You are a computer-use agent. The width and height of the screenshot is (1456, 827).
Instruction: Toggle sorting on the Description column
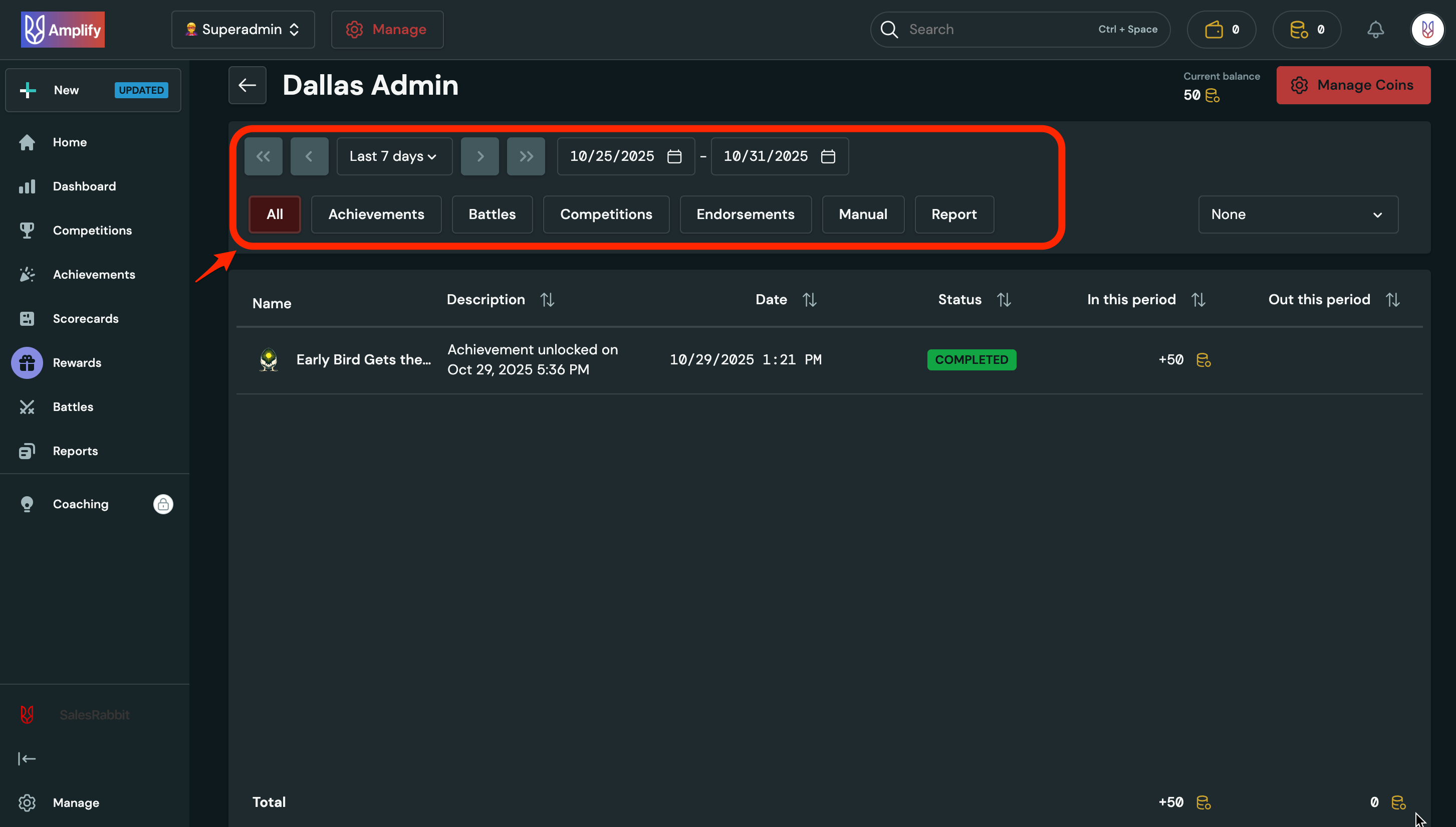[547, 299]
